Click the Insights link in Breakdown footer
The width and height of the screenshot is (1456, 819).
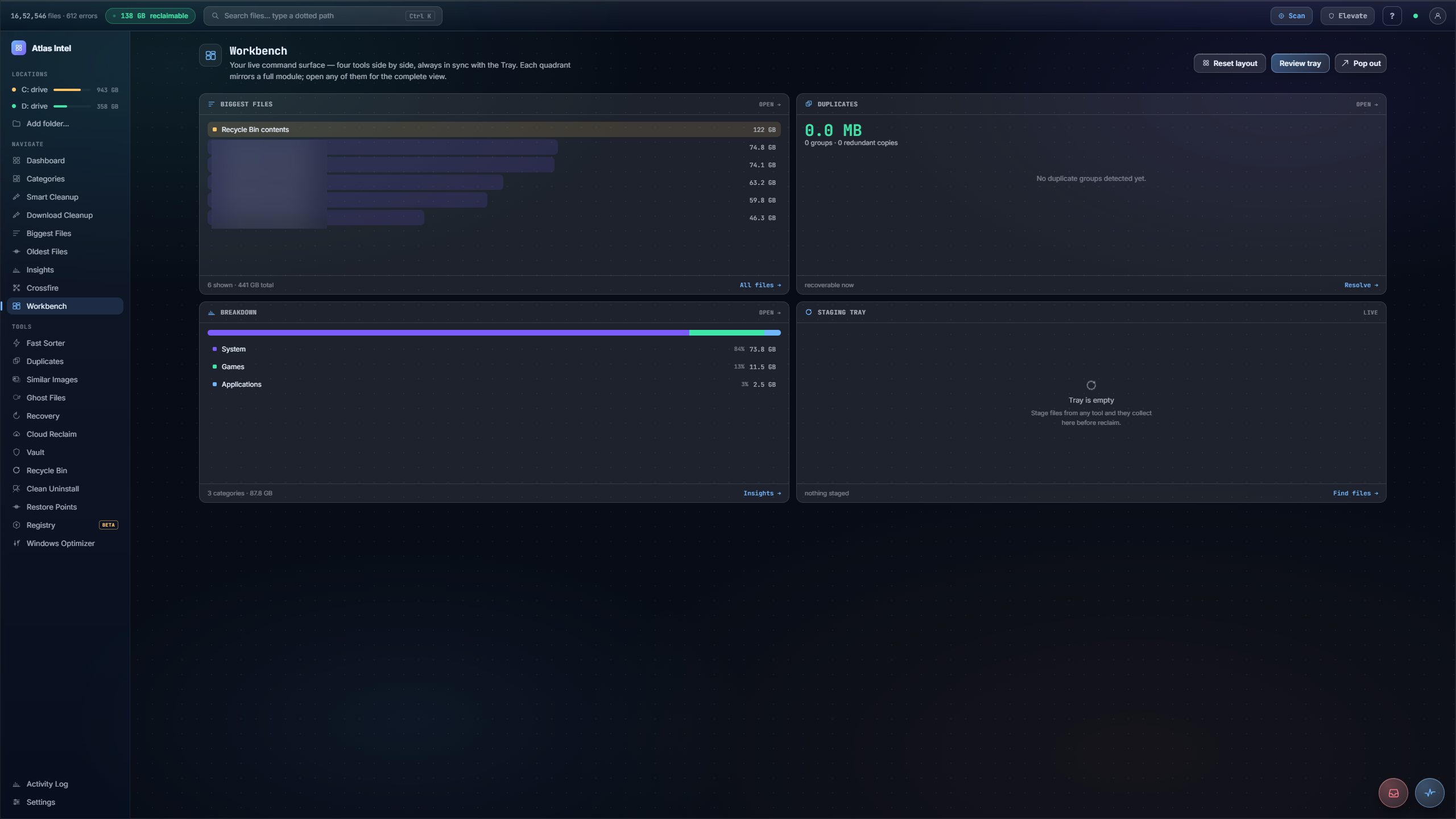pyautogui.click(x=762, y=493)
